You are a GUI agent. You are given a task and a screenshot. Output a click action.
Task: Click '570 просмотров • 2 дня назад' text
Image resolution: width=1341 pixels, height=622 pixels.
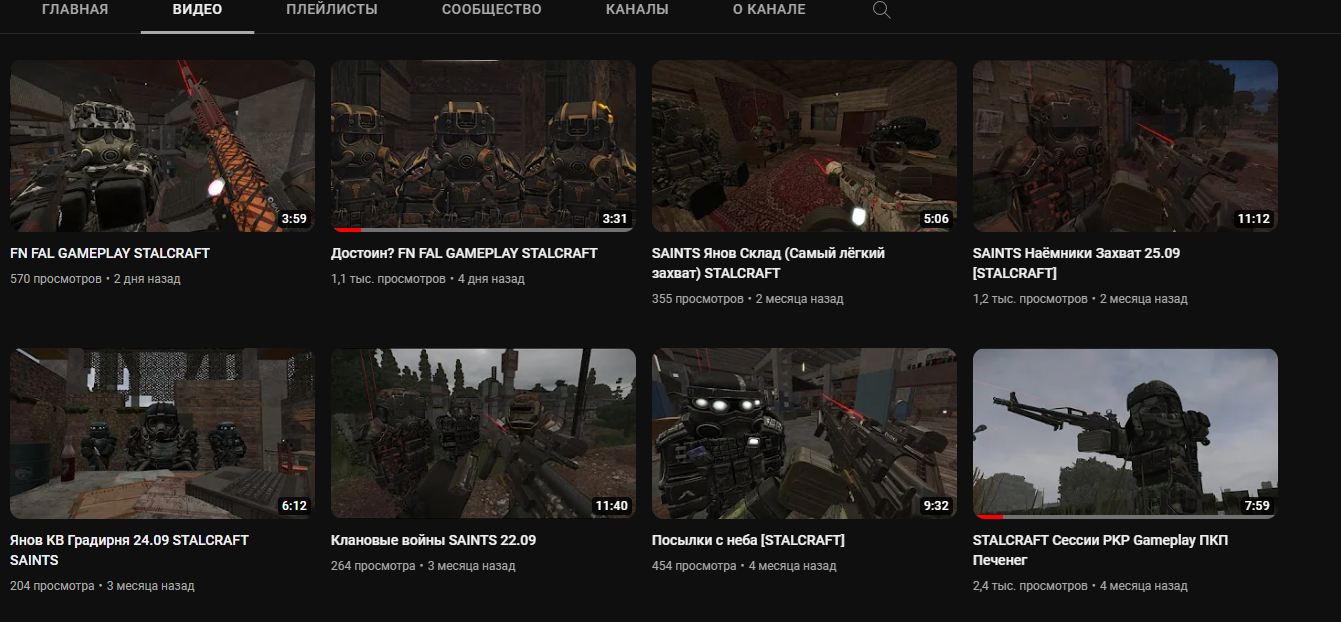(95, 279)
